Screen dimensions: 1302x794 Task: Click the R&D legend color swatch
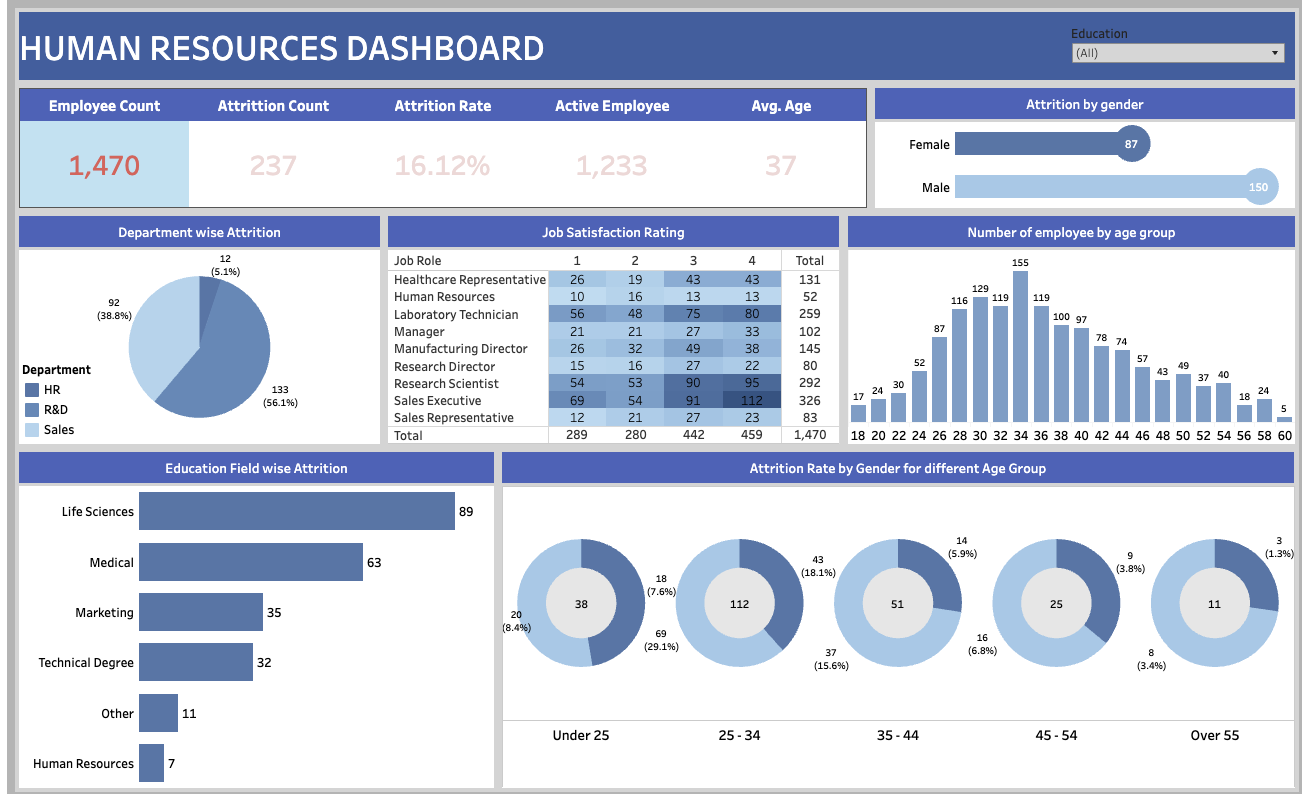tap(32, 410)
